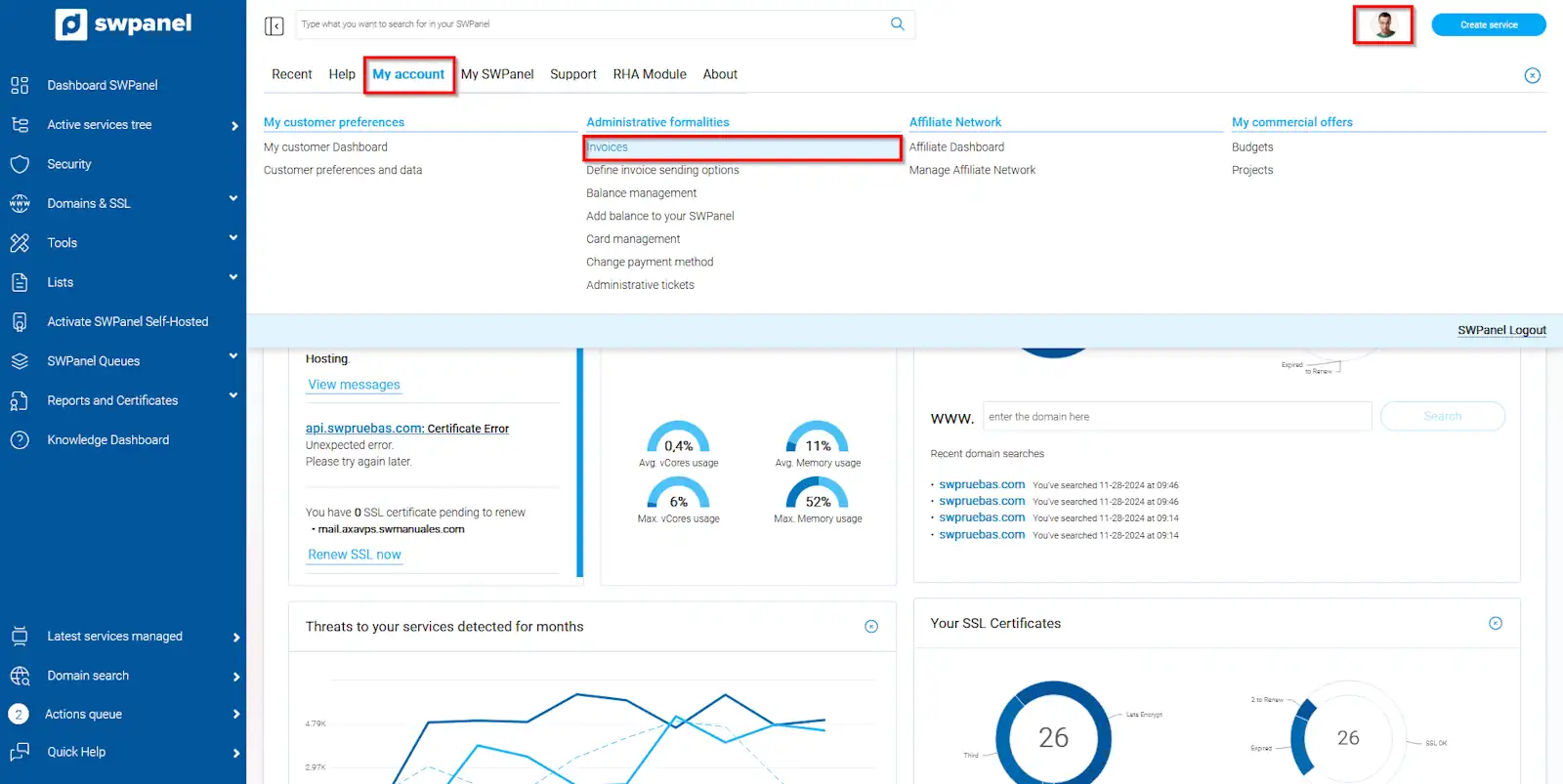This screenshot has height=784, width=1563.
Task: Expand the Lists chevron
Action: coord(233,277)
